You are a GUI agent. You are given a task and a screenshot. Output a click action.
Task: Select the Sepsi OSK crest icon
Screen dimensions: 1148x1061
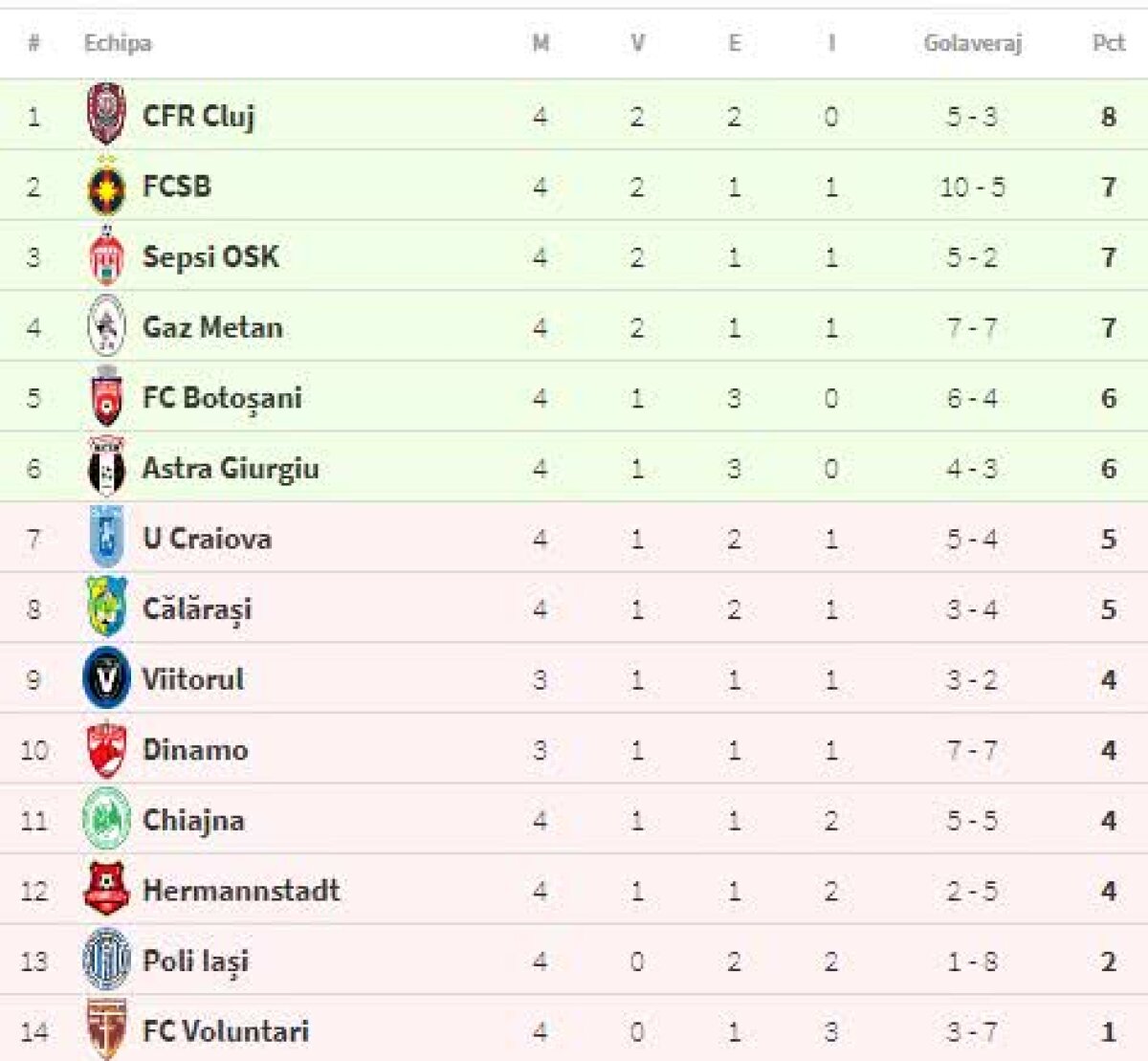[x=106, y=256]
